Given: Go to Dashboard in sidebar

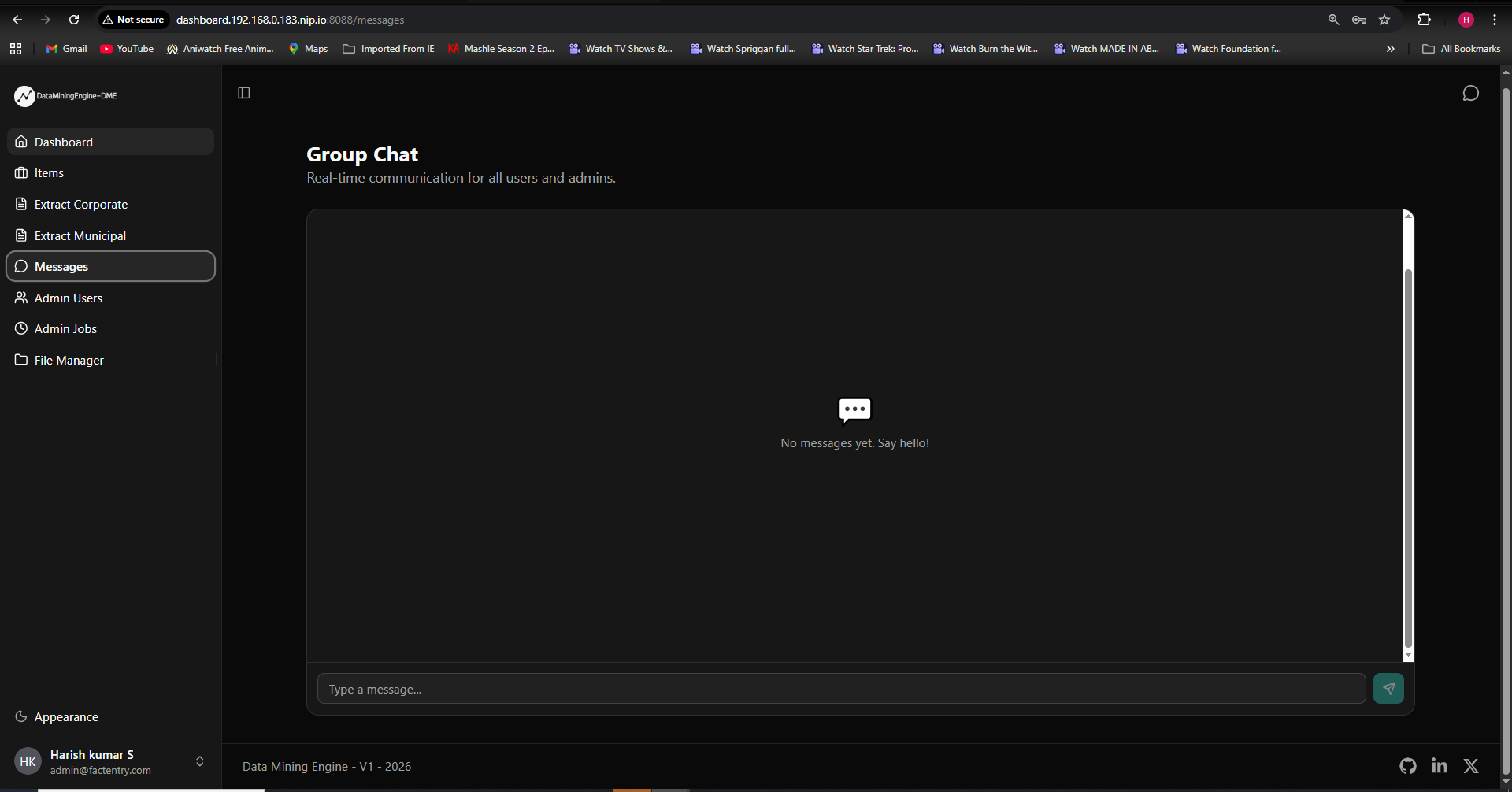Looking at the screenshot, I should pos(110,142).
